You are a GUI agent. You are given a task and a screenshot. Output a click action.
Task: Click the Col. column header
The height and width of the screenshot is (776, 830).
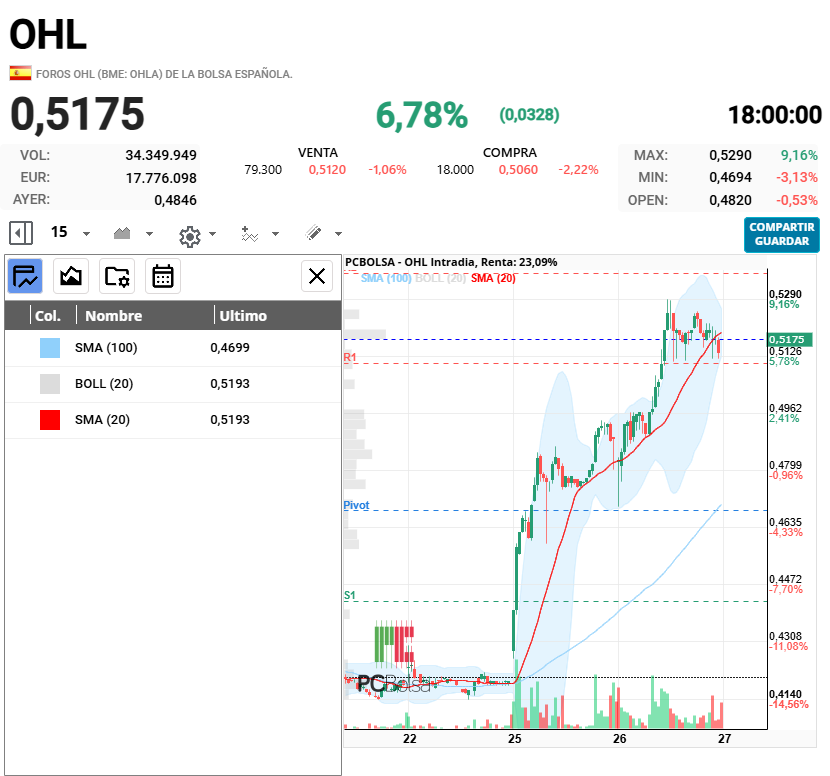click(x=47, y=315)
